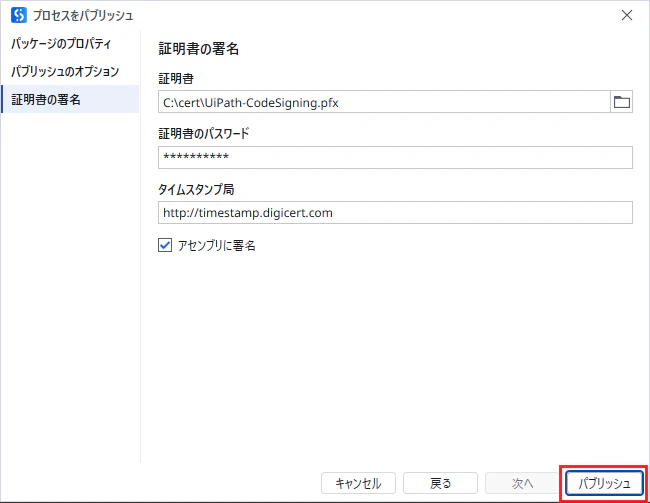The image size is (650, 503).
Task: Close the プロセスをパブリッシュ dialog
Action: (627, 15)
